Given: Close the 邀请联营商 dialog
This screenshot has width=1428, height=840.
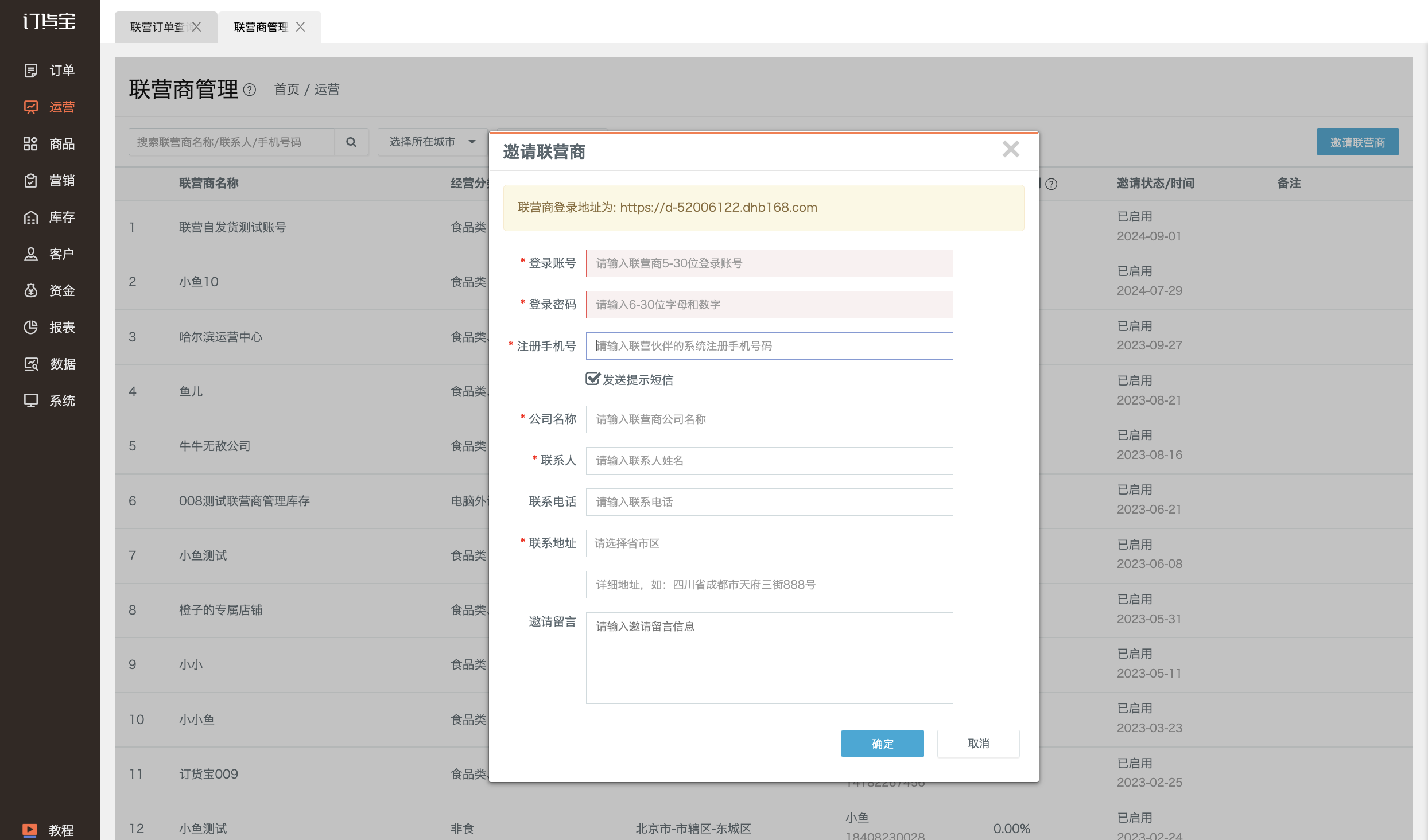Looking at the screenshot, I should 1011,149.
